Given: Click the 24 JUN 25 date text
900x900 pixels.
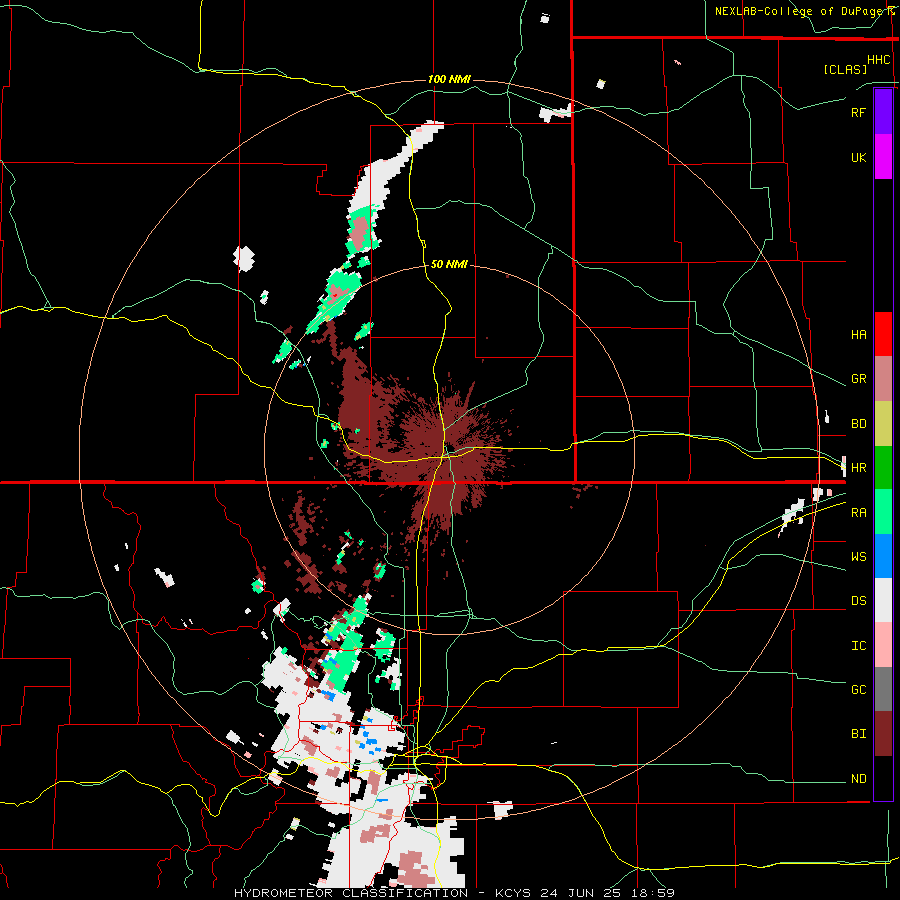Looking at the screenshot, I should pyautogui.click(x=581, y=893).
